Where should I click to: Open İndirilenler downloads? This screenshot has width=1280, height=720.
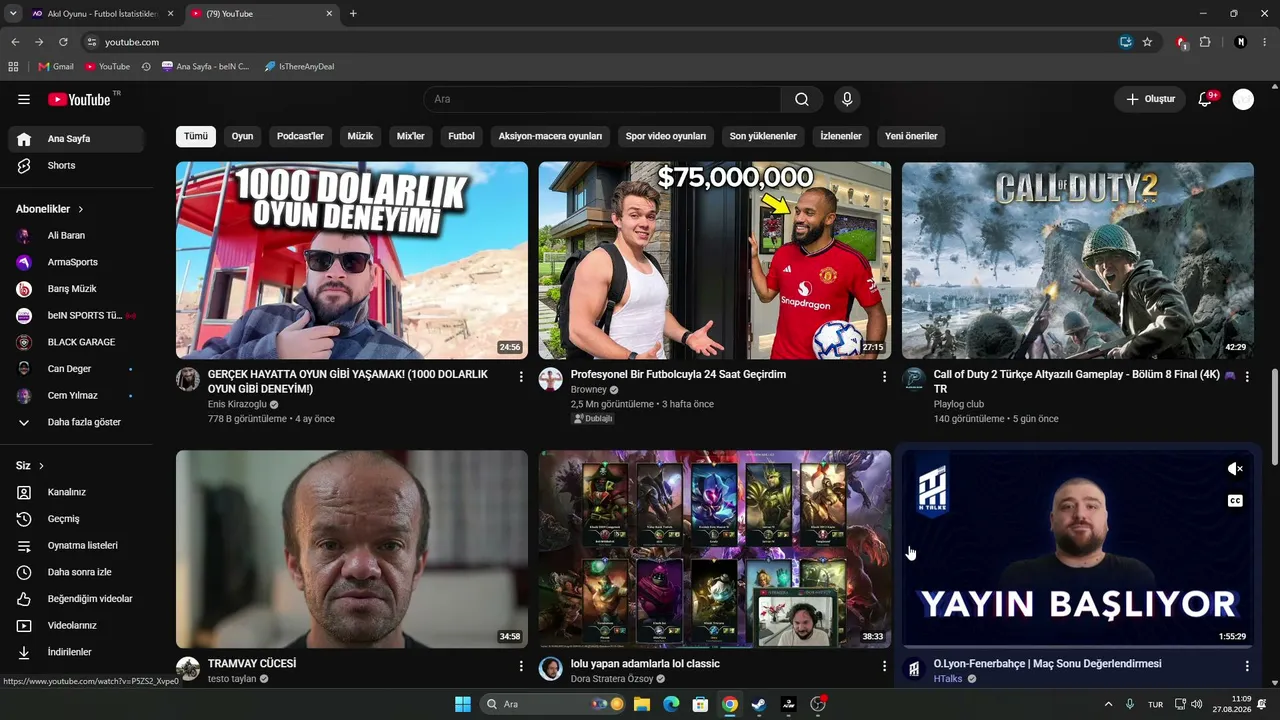coord(76,652)
